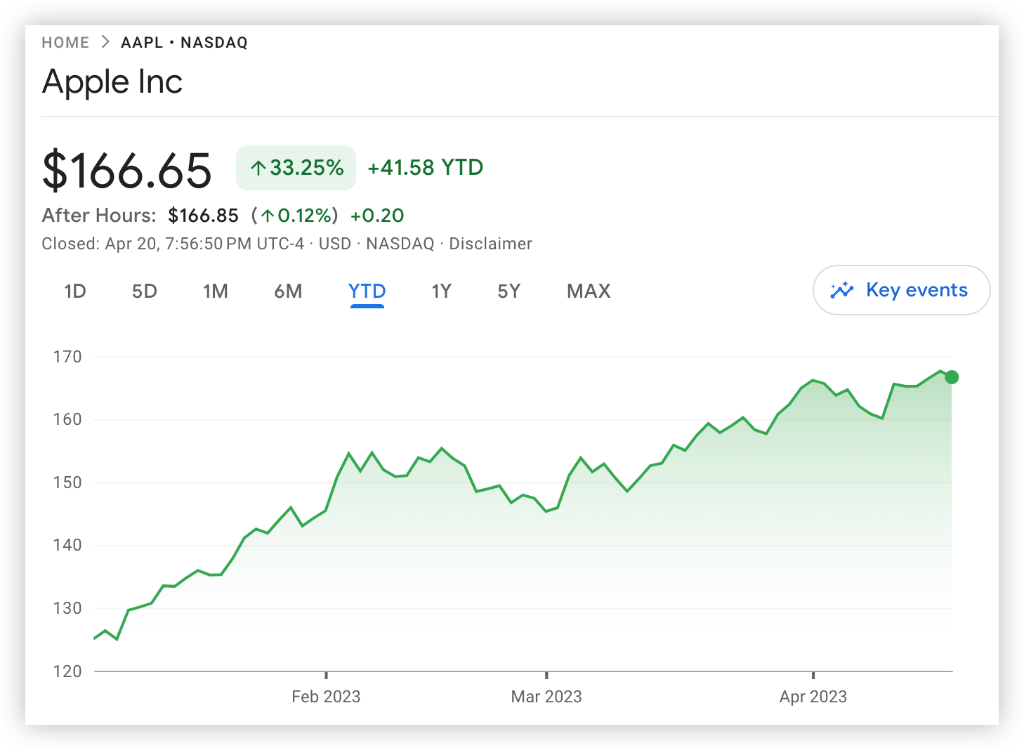Open the 5Y chart range
1024x750 pixels.
509,292
